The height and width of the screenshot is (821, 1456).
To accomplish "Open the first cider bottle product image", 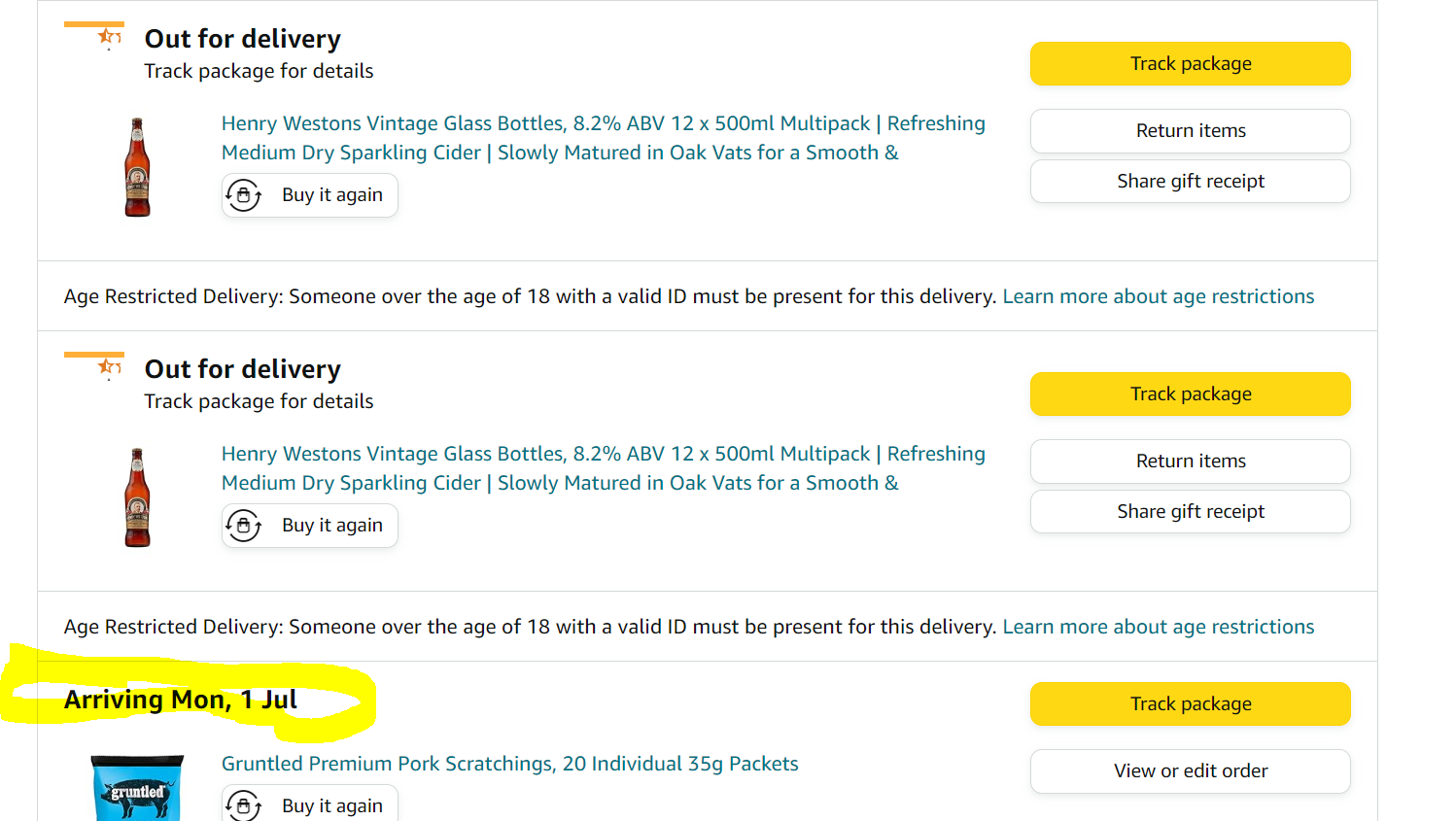I will pyautogui.click(x=137, y=167).
